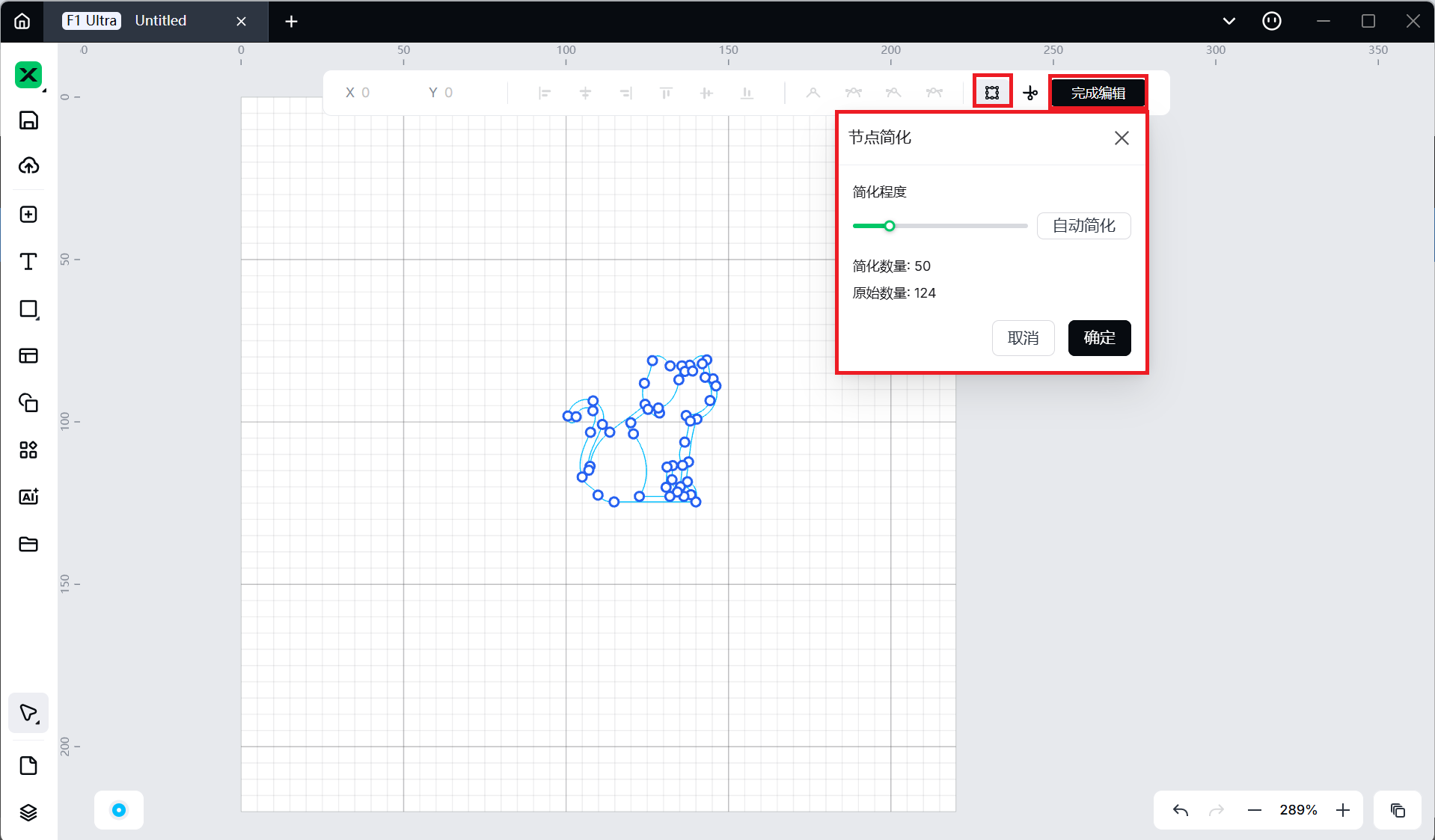Viewport: 1435px width, 840px height.
Task: Select the Text tool
Action: (28, 262)
